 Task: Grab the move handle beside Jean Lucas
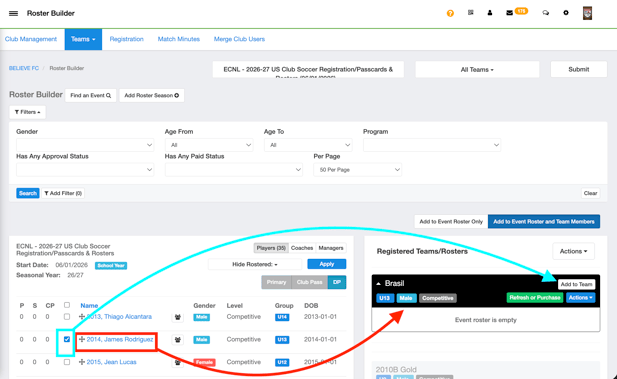82,362
